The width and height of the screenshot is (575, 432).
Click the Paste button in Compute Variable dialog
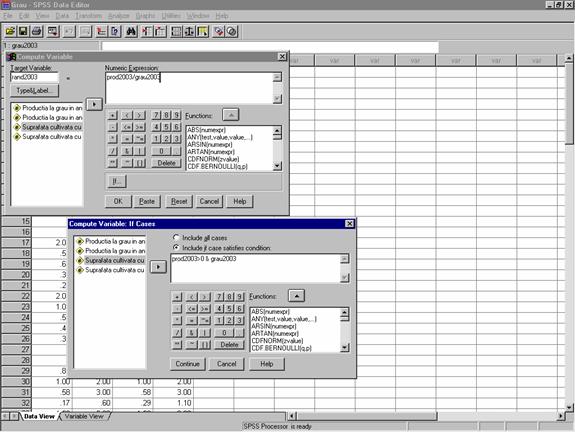pos(147,201)
